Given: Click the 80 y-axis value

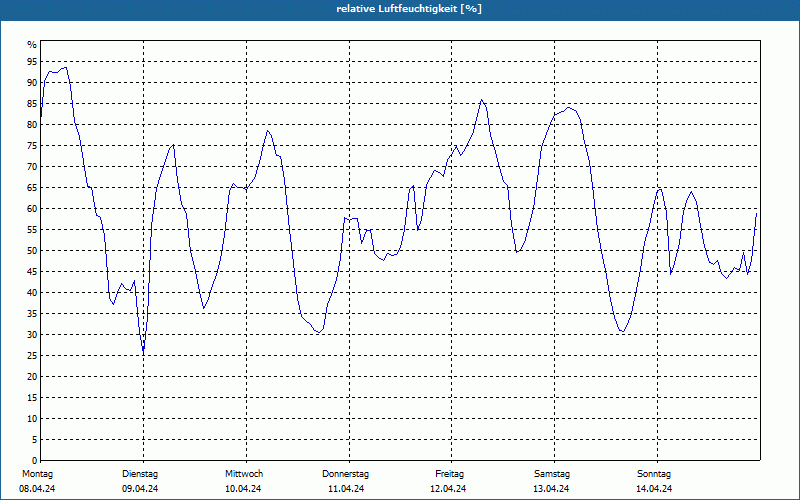Looking at the screenshot, I should (x=32, y=124).
